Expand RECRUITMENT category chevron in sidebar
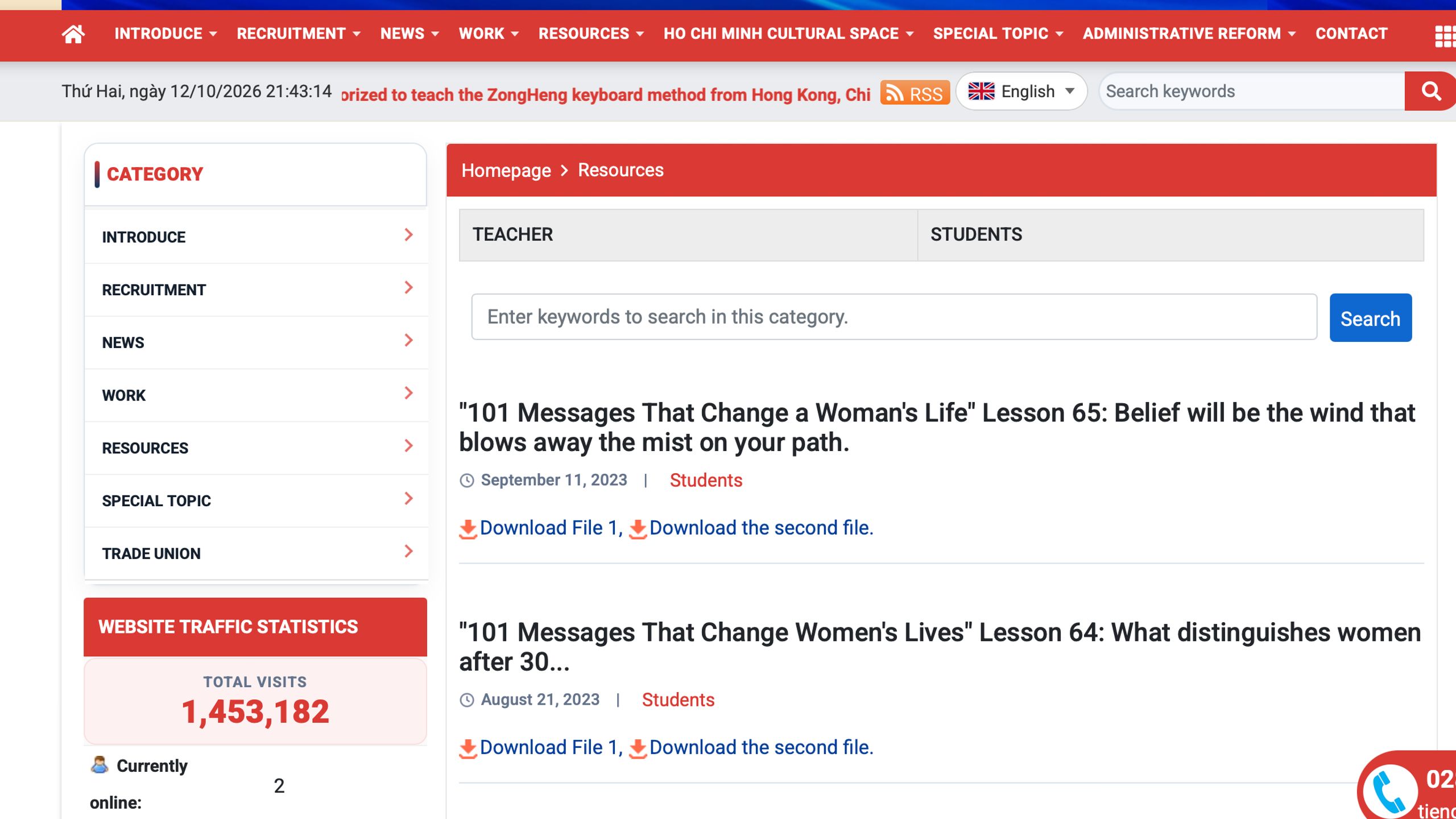 point(408,288)
